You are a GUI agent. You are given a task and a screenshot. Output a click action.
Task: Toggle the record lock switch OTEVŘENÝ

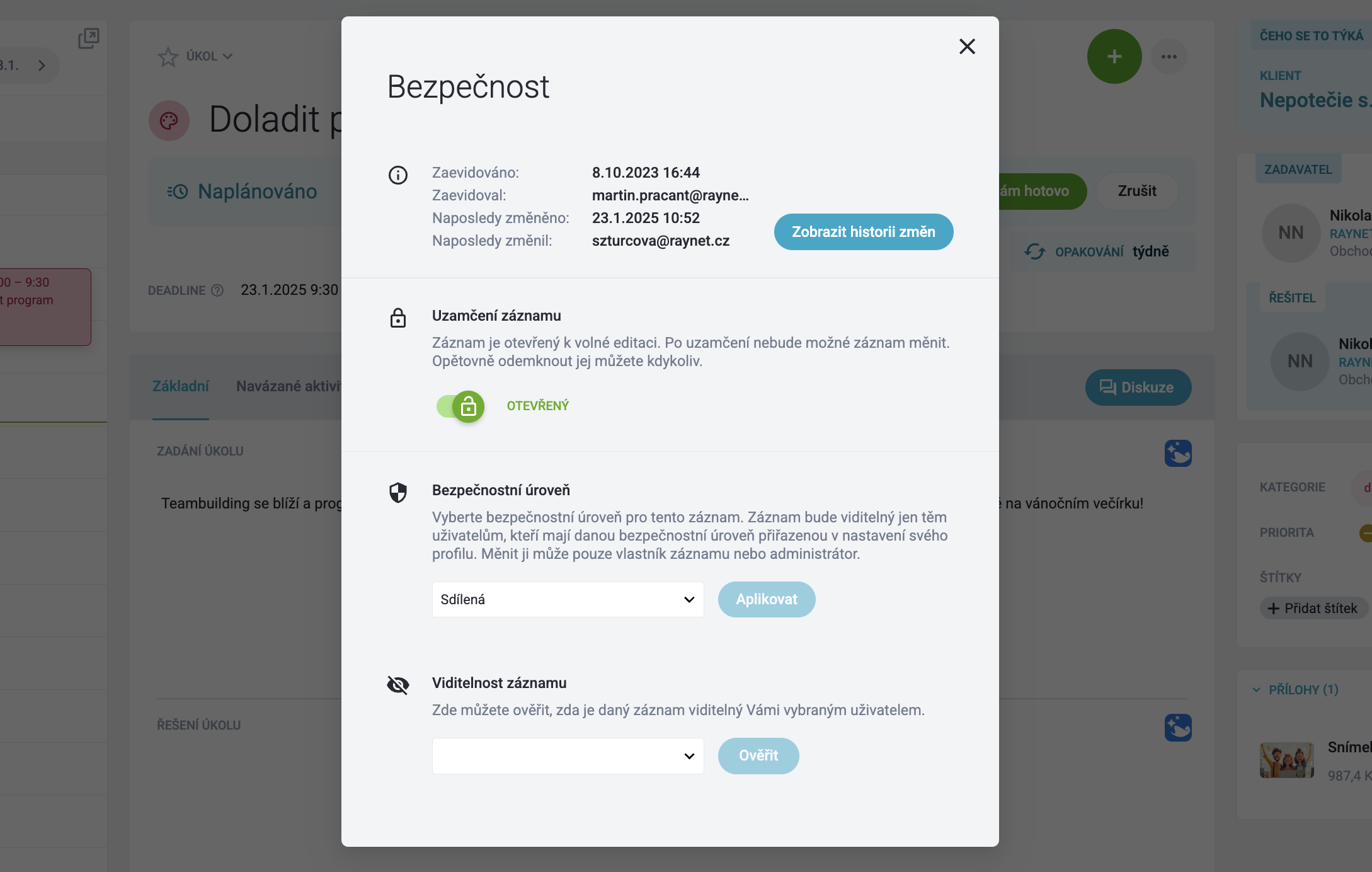click(460, 406)
